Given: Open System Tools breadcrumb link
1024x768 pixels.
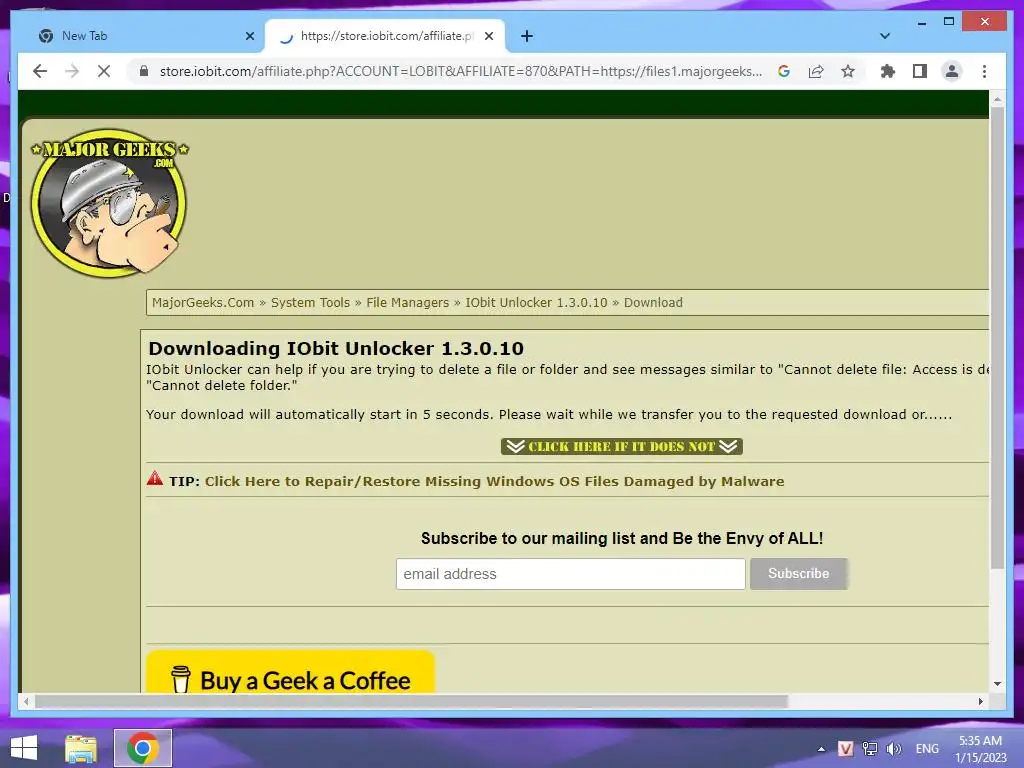Looking at the screenshot, I should point(310,302).
